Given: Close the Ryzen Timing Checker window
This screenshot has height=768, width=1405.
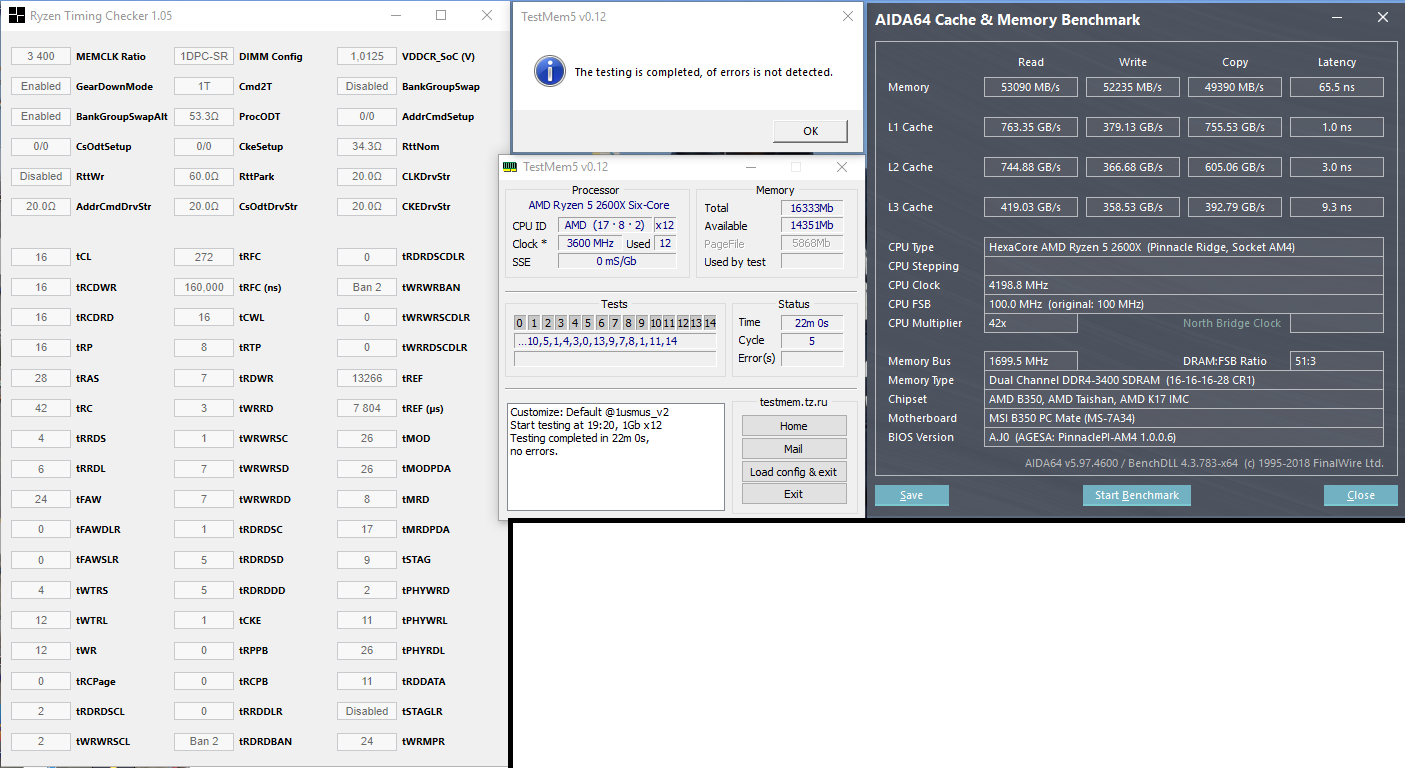Looking at the screenshot, I should click(x=487, y=16).
